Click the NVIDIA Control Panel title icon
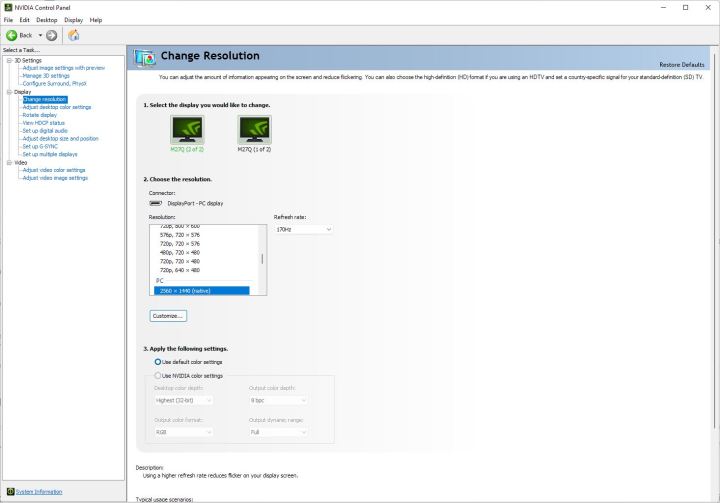The image size is (720, 503). click(8, 7)
